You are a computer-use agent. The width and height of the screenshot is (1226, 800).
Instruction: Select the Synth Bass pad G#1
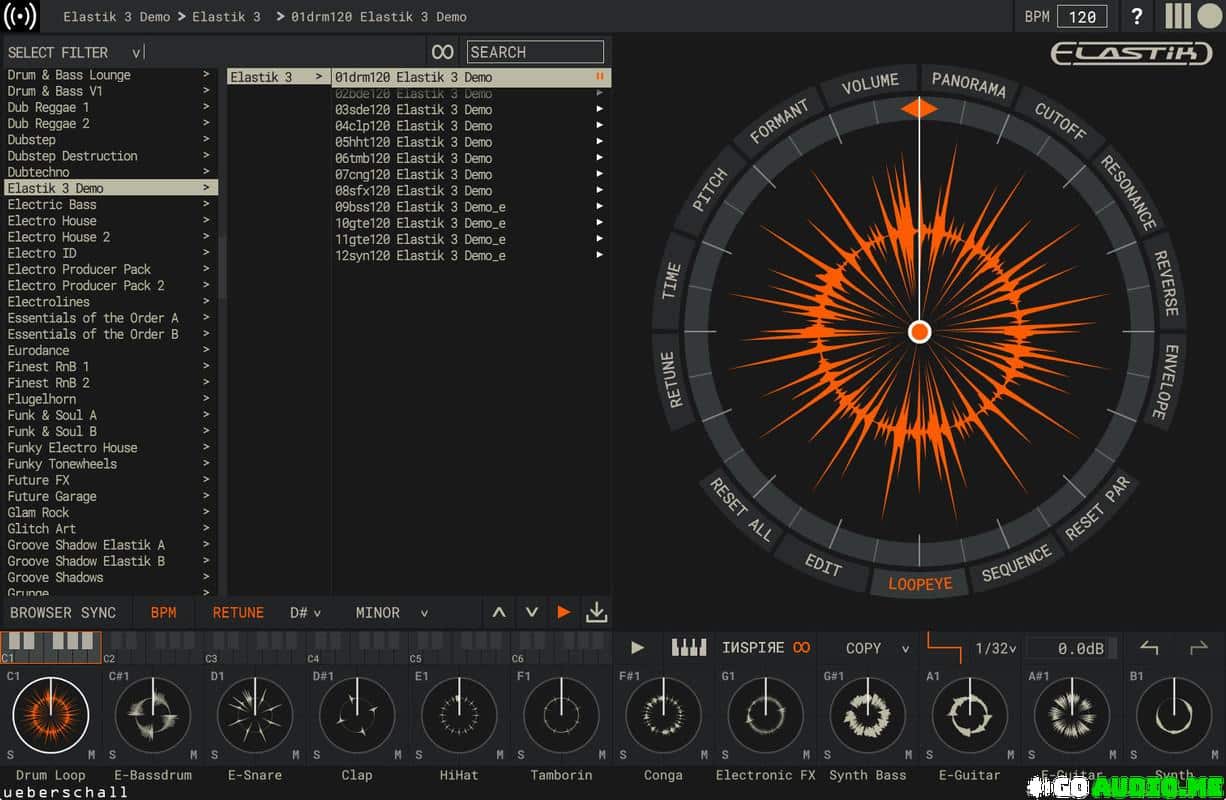868,715
